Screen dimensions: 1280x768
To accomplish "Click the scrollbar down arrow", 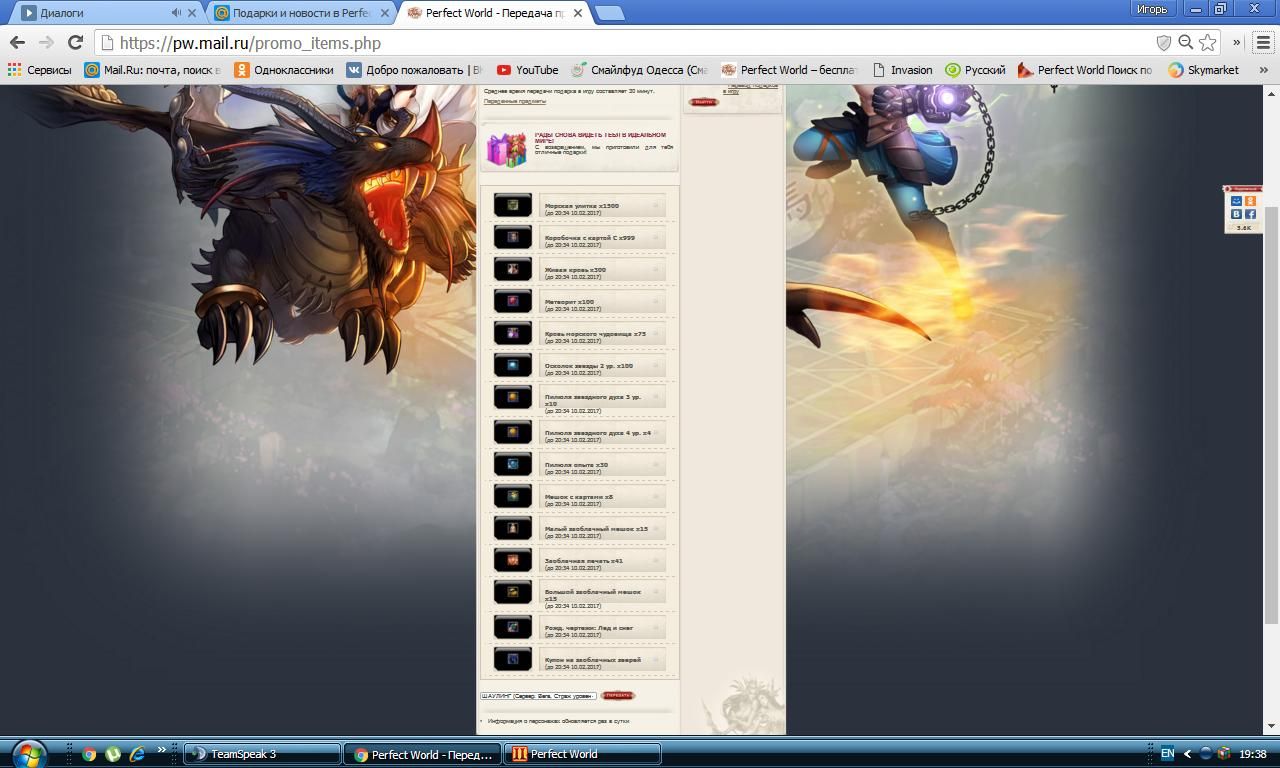I will [x=1272, y=726].
